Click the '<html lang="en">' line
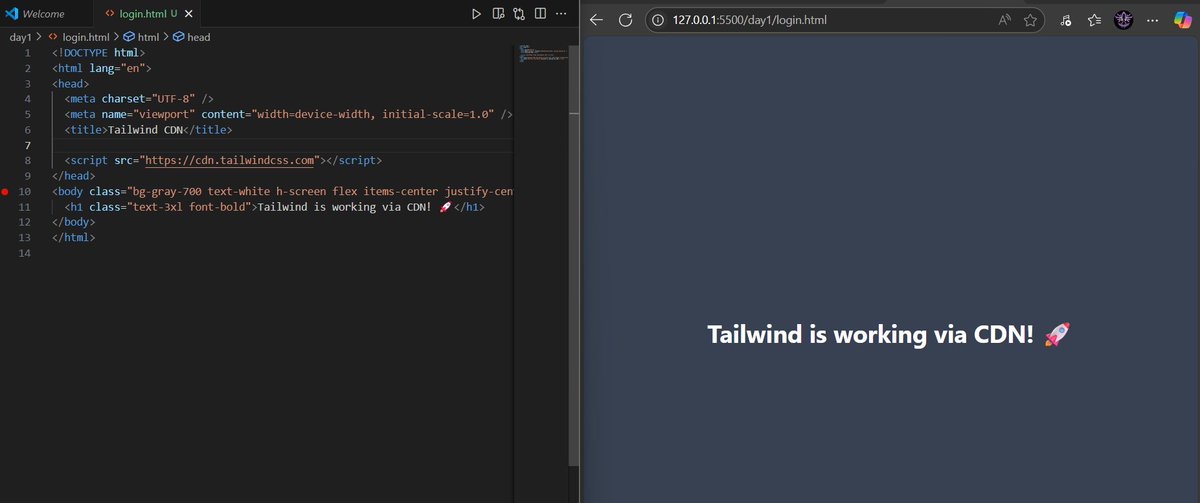This screenshot has width=1200, height=503. [101, 68]
